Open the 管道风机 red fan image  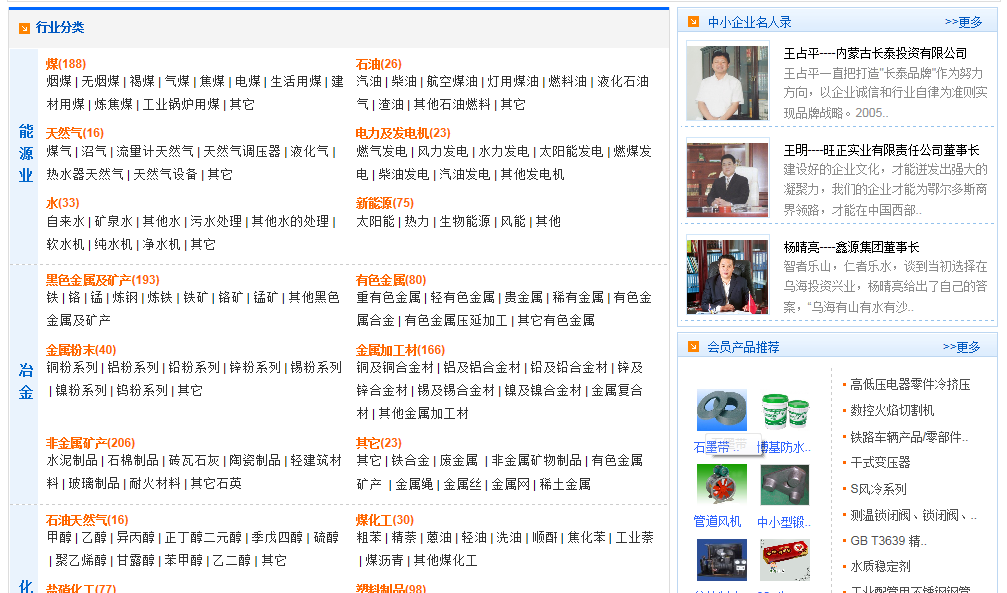[x=721, y=484]
